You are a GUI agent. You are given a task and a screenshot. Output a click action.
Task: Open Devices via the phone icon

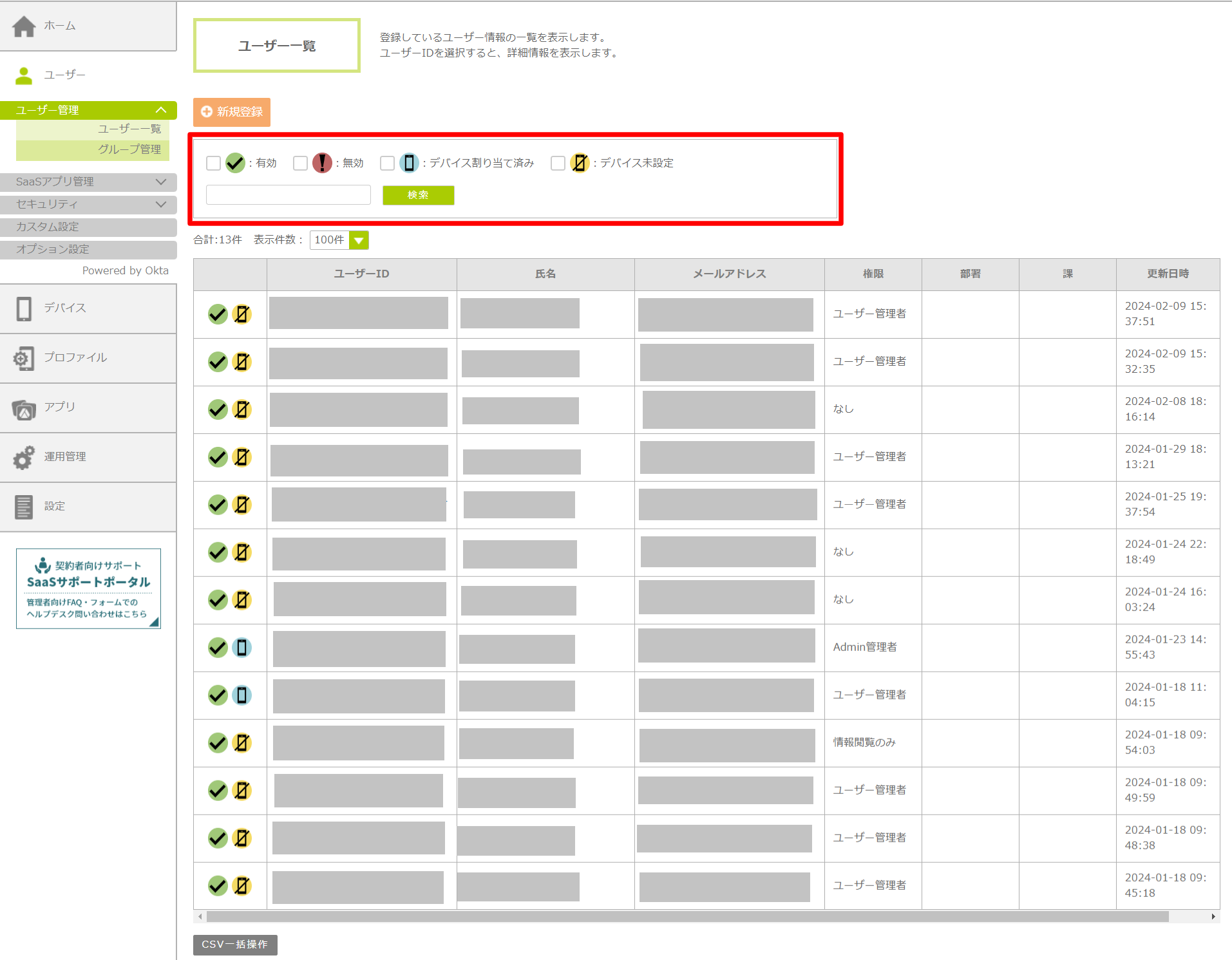(24, 309)
